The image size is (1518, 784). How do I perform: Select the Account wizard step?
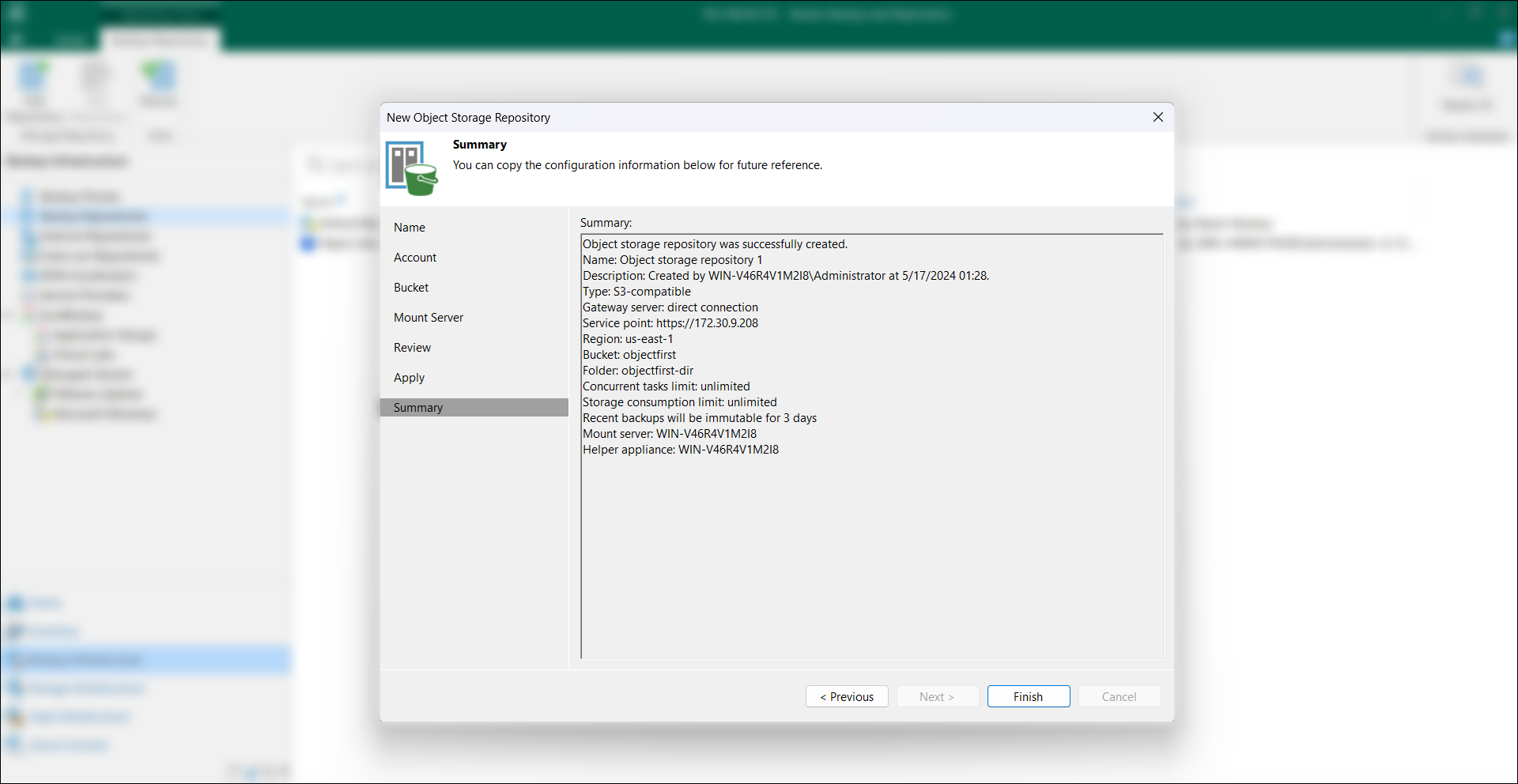tap(415, 258)
